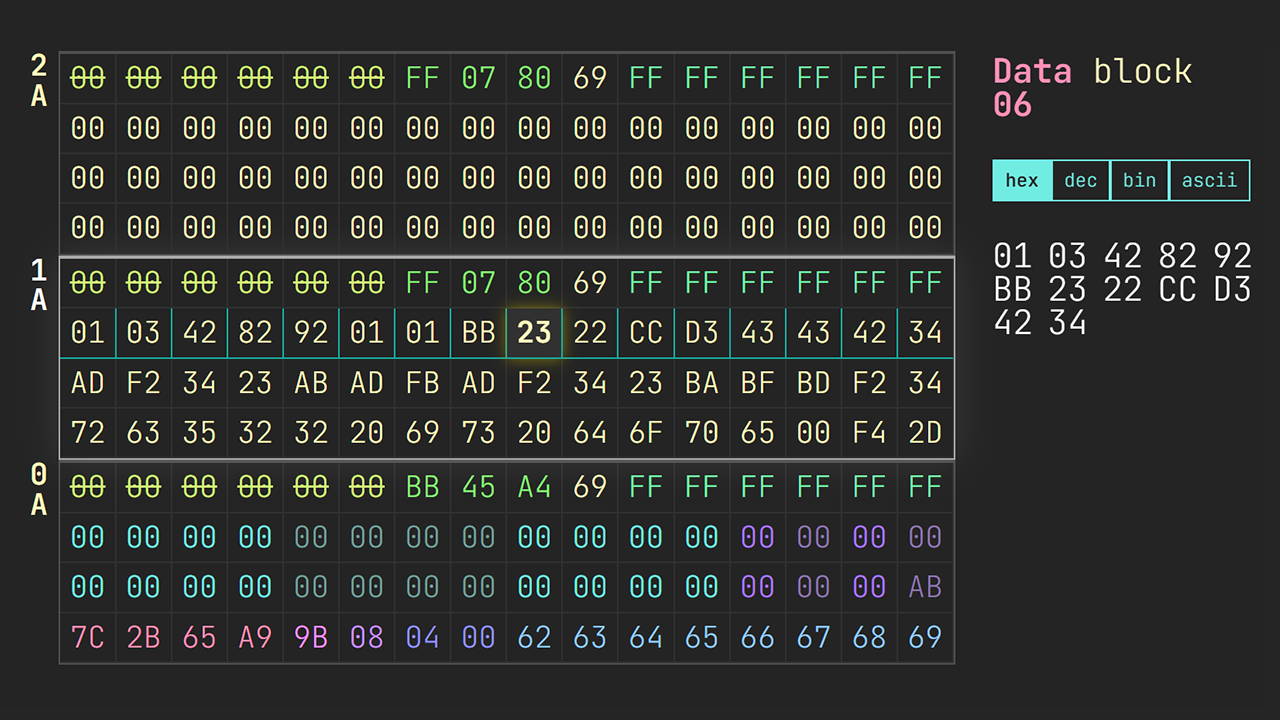The width and height of the screenshot is (1280, 720).
Task: Switch to the ascii view tab
Action: click(1209, 181)
